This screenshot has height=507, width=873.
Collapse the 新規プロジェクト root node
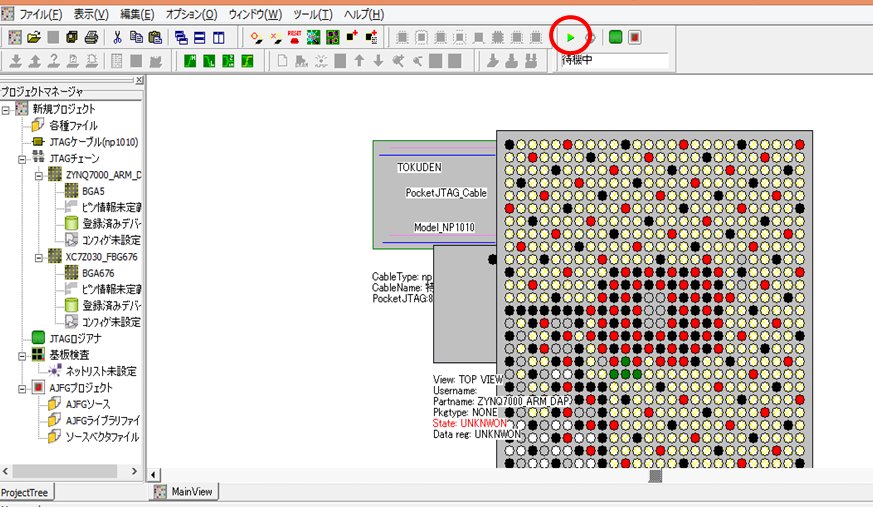tap(7, 109)
